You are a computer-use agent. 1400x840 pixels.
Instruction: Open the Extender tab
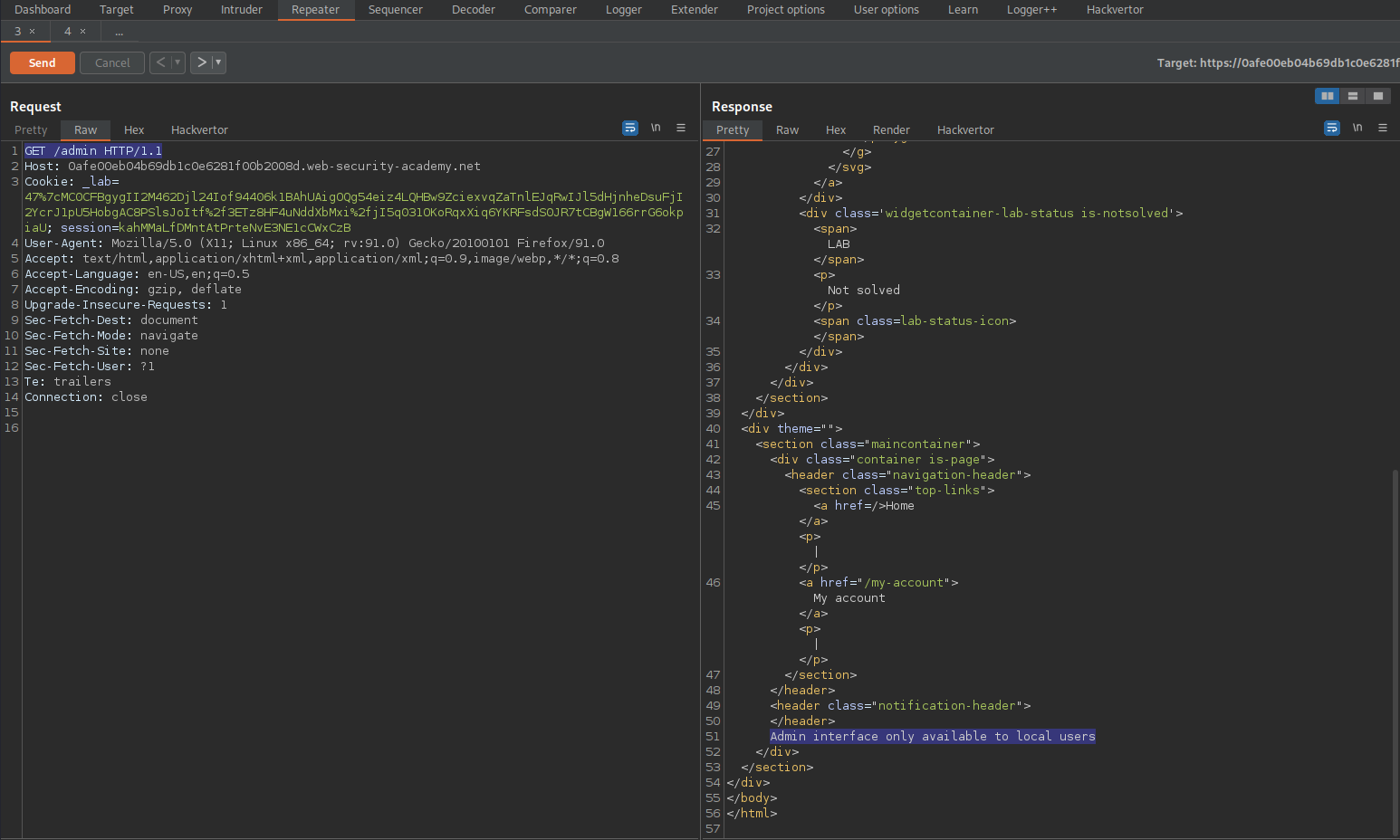tap(695, 10)
